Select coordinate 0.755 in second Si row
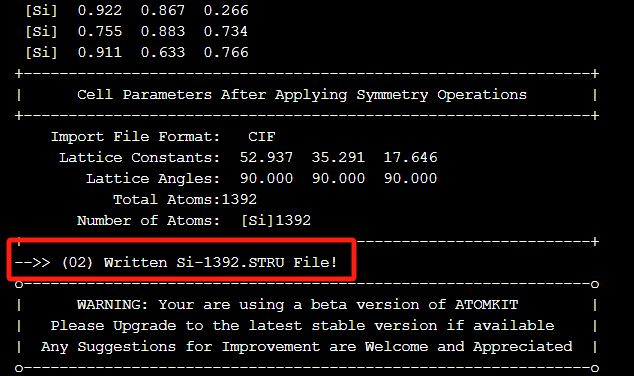 [99, 32]
